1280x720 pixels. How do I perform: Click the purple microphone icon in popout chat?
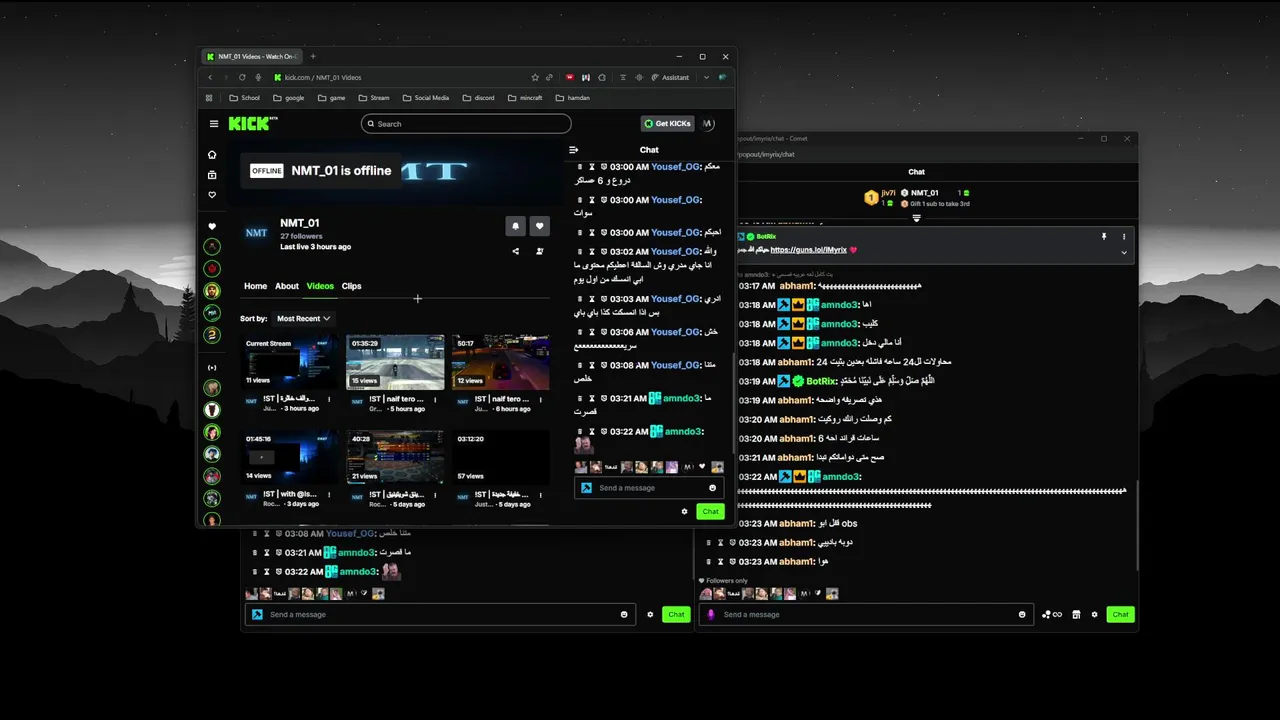pyautogui.click(x=711, y=614)
